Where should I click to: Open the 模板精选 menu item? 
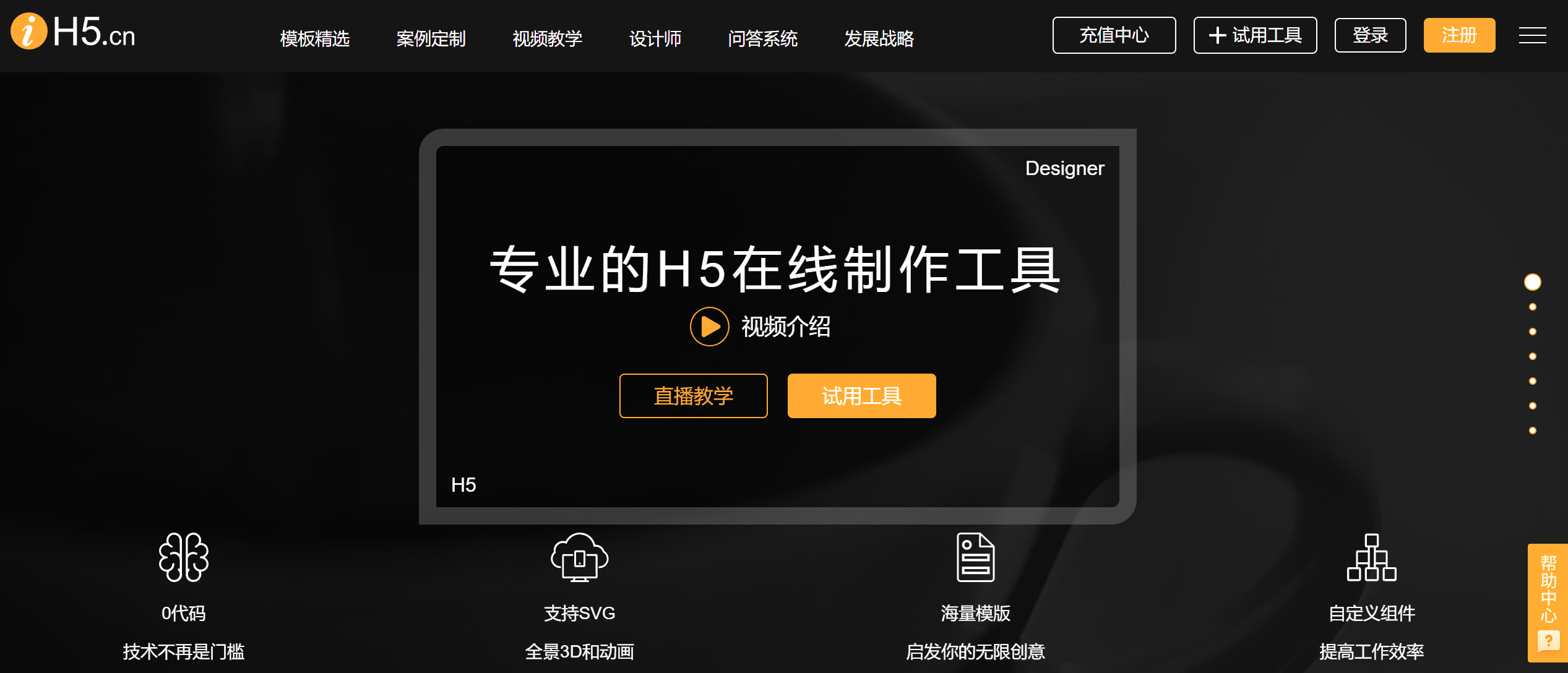(x=314, y=38)
